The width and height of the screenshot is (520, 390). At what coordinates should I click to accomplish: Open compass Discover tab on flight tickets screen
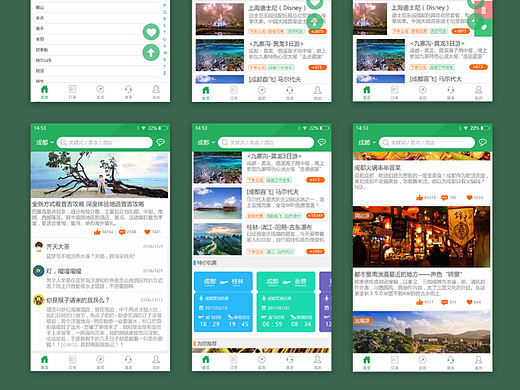[x=262, y=359]
